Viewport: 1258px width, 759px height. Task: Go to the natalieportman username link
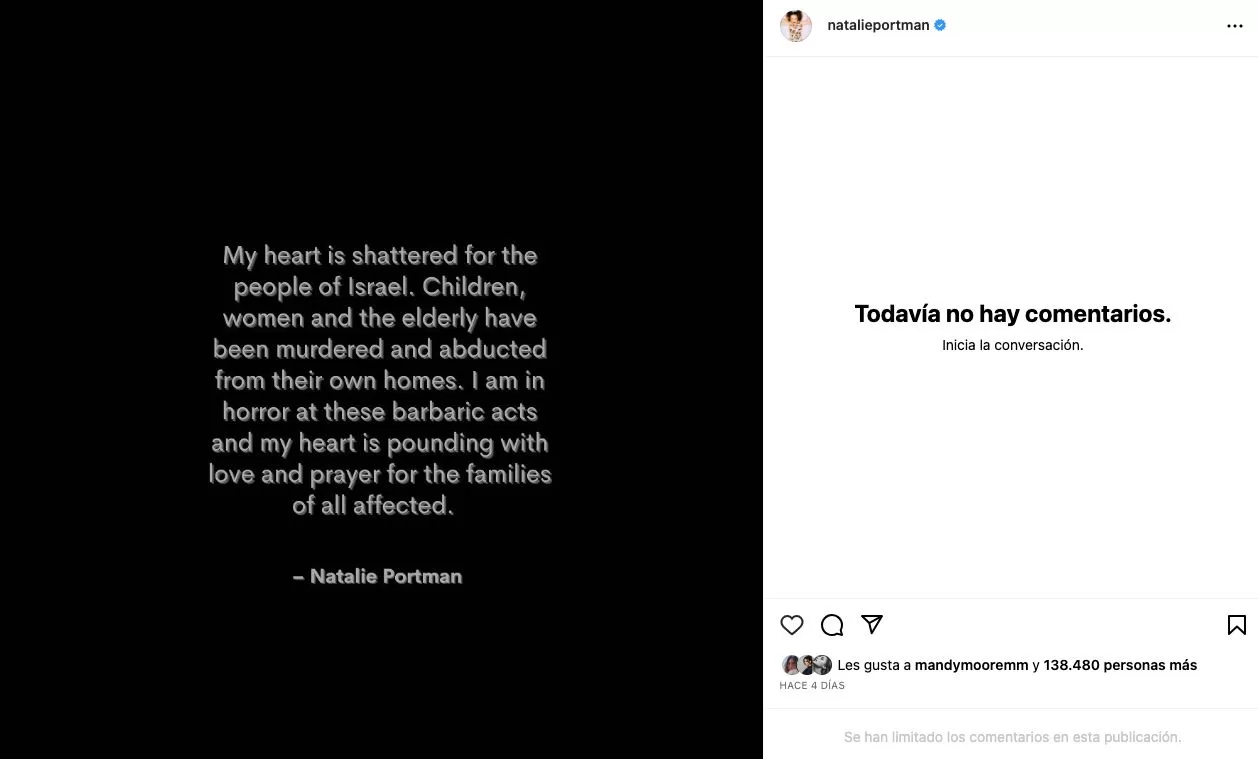pos(879,26)
